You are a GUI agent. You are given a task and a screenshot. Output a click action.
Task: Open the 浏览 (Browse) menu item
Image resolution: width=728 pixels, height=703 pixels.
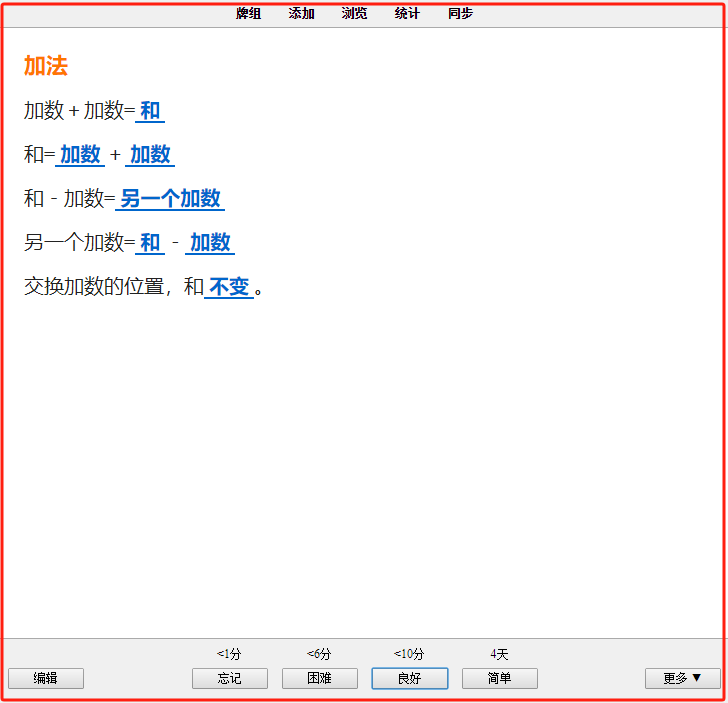tap(354, 13)
